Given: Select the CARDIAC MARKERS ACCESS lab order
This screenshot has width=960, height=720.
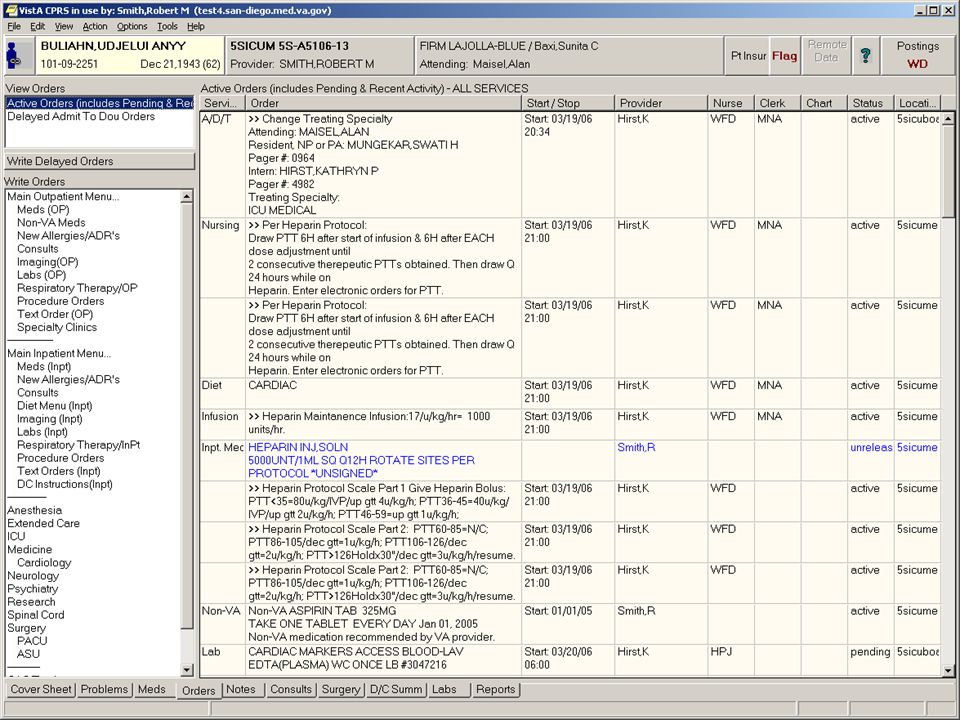Looking at the screenshot, I should (x=570, y=659).
